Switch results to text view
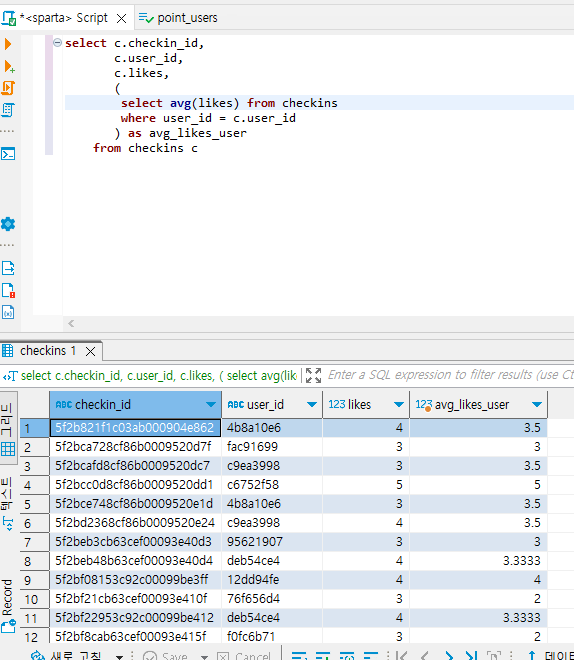The image size is (574, 660). tap(8, 503)
